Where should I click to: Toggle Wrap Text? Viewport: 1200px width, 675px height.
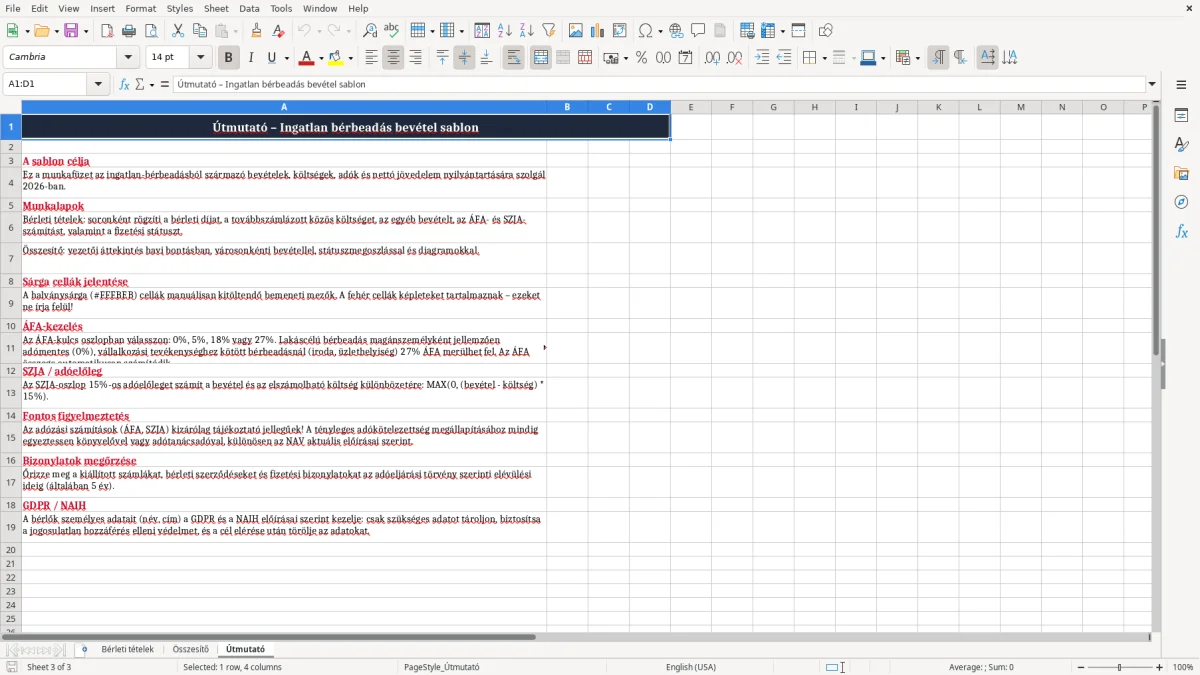click(x=513, y=58)
